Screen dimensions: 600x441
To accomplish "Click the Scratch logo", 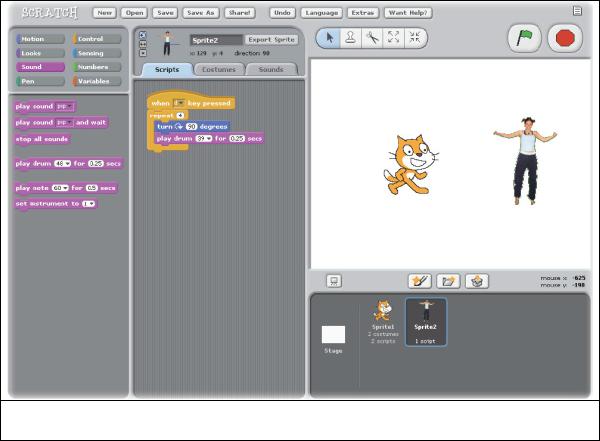I will pos(49,13).
